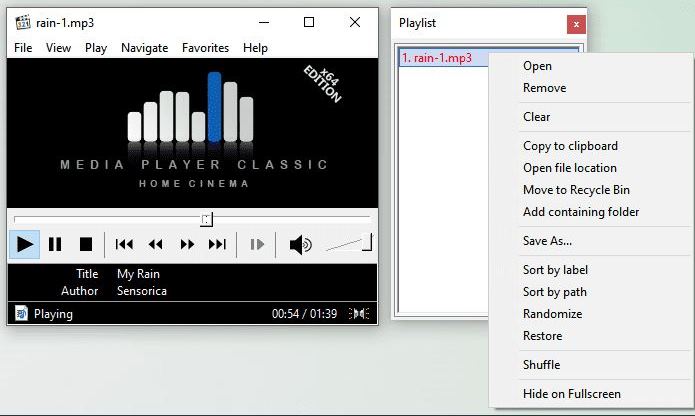Choose Remove from the context menu

coord(544,88)
